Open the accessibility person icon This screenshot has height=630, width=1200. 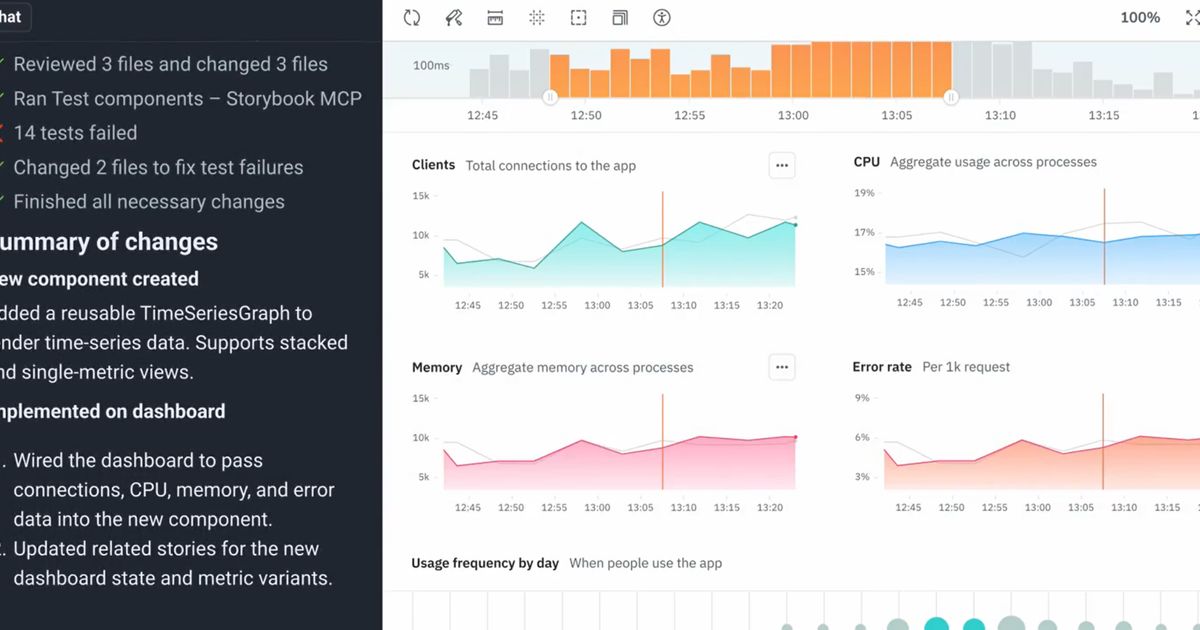click(x=661, y=18)
